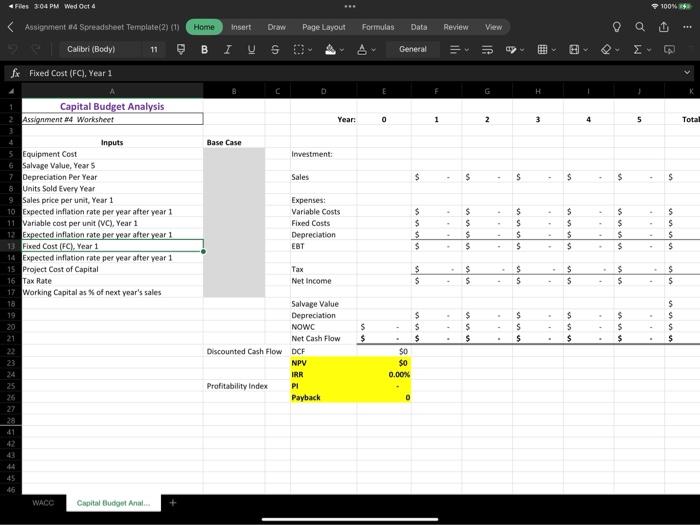Click the comment icon in the ribbon
The height and width of the screenshot is (525, 700).
[669, 49]
